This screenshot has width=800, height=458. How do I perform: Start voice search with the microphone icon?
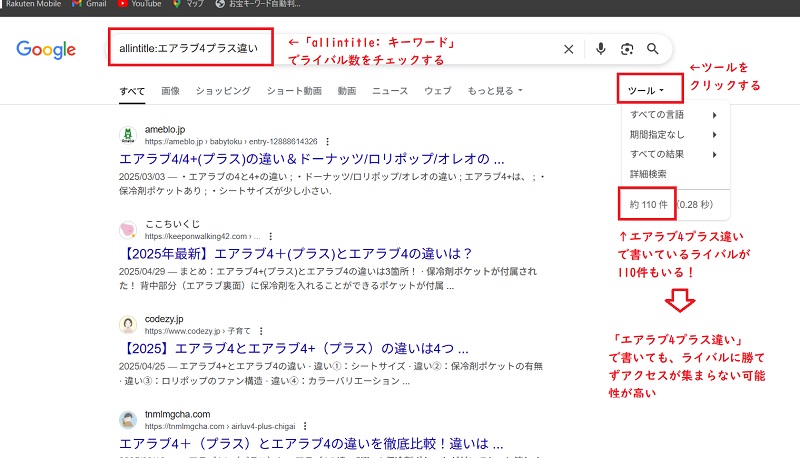(601, 48)
